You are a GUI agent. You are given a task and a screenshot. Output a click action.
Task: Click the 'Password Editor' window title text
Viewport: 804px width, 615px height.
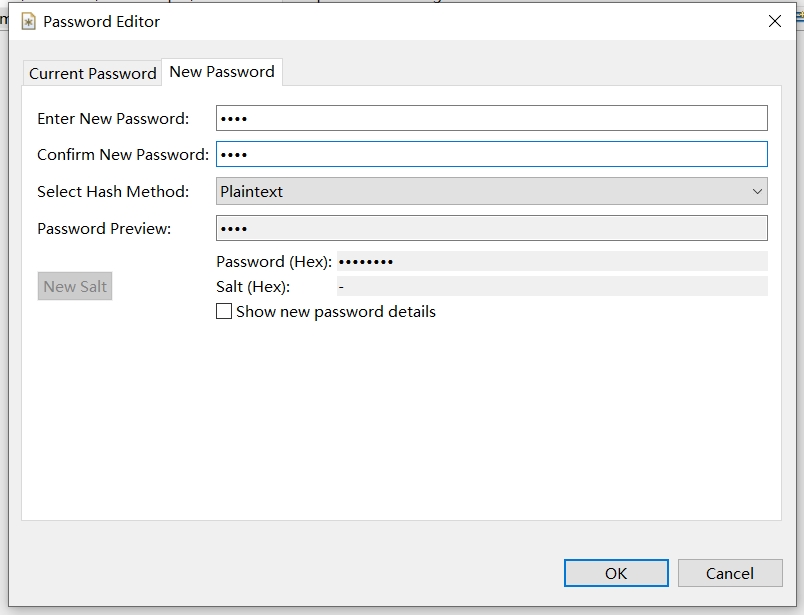pyautogui.click(x=101, y=21)
